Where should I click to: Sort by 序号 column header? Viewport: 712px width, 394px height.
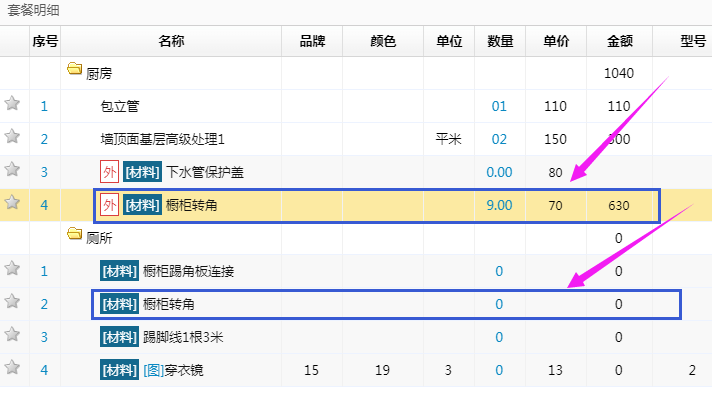(45, 41)
